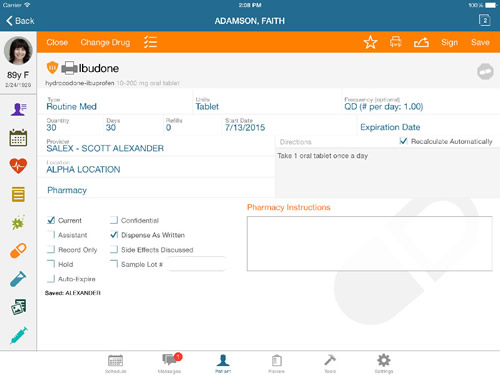The width and height of the screenshot is (500, 375).
Task: Open the medications pill icon in sidebar
Action: pyautogui.click(x=18, y=251)
